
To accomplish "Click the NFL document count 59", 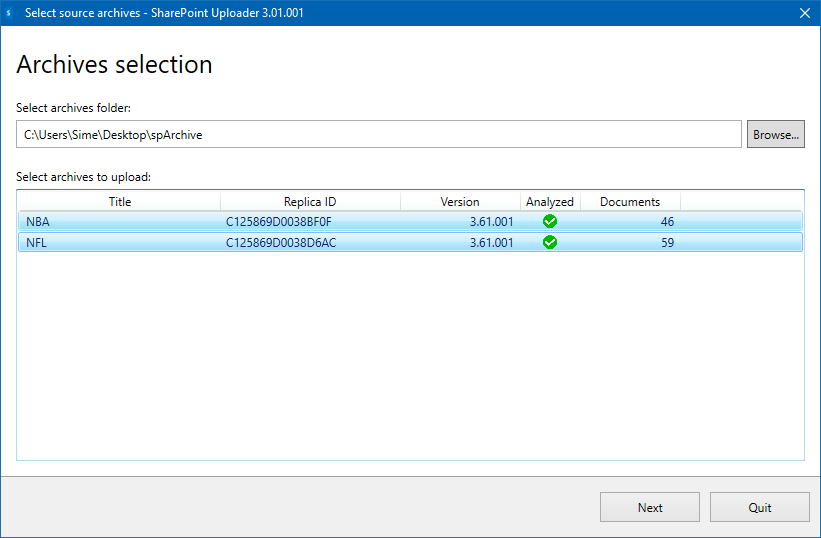I will 667,242.
